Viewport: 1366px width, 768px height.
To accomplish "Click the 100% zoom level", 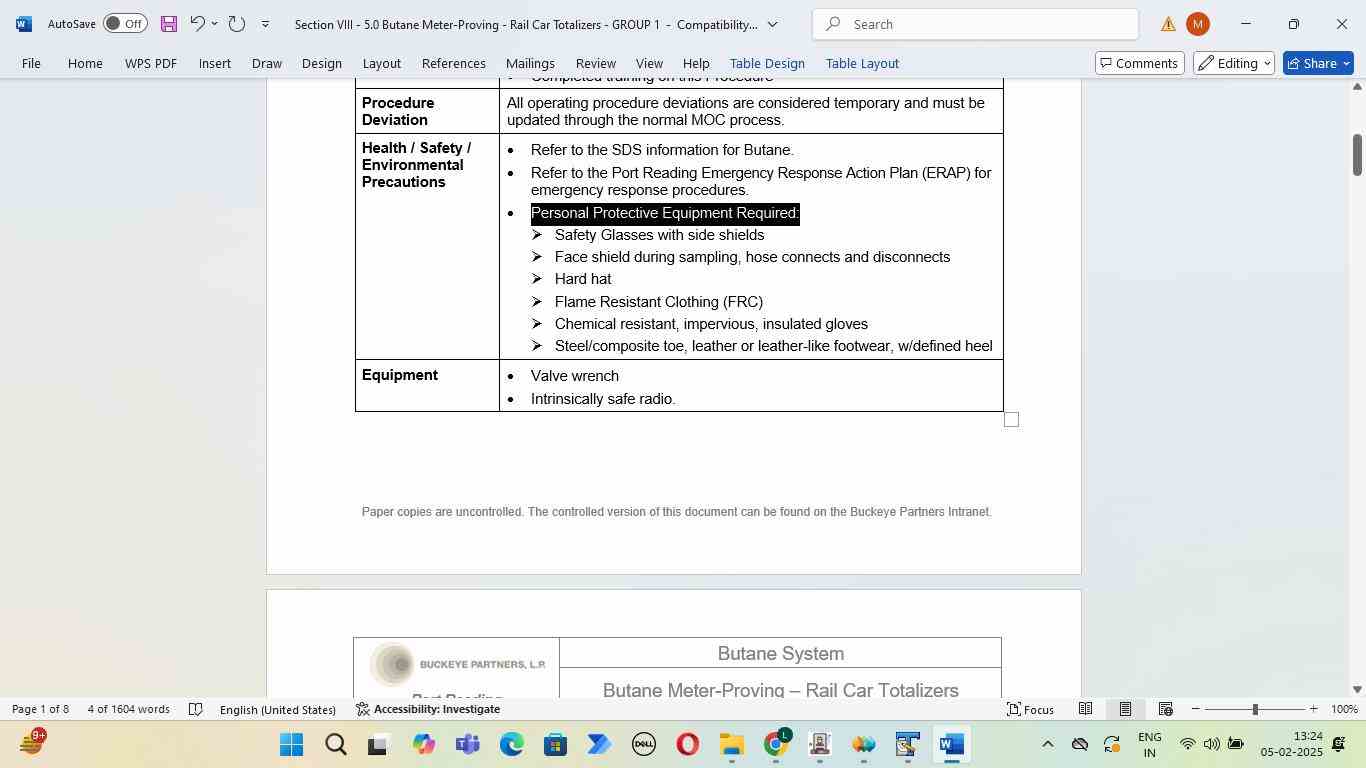I will pos(1345,709).
